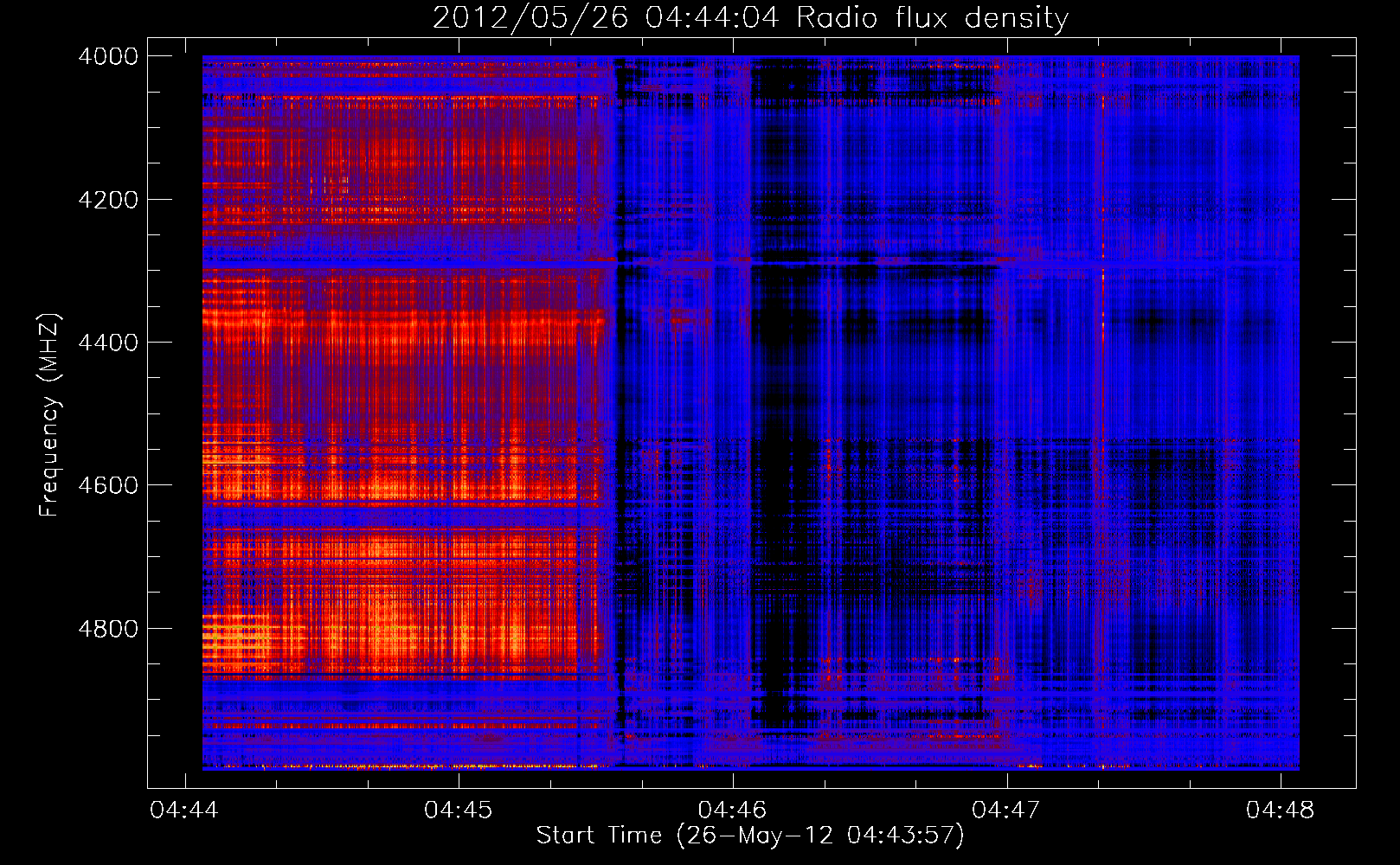This screenshot has width=1400, height=865.
Task: Select the 4400 frequency tick label
Action: tap(108, 343)
